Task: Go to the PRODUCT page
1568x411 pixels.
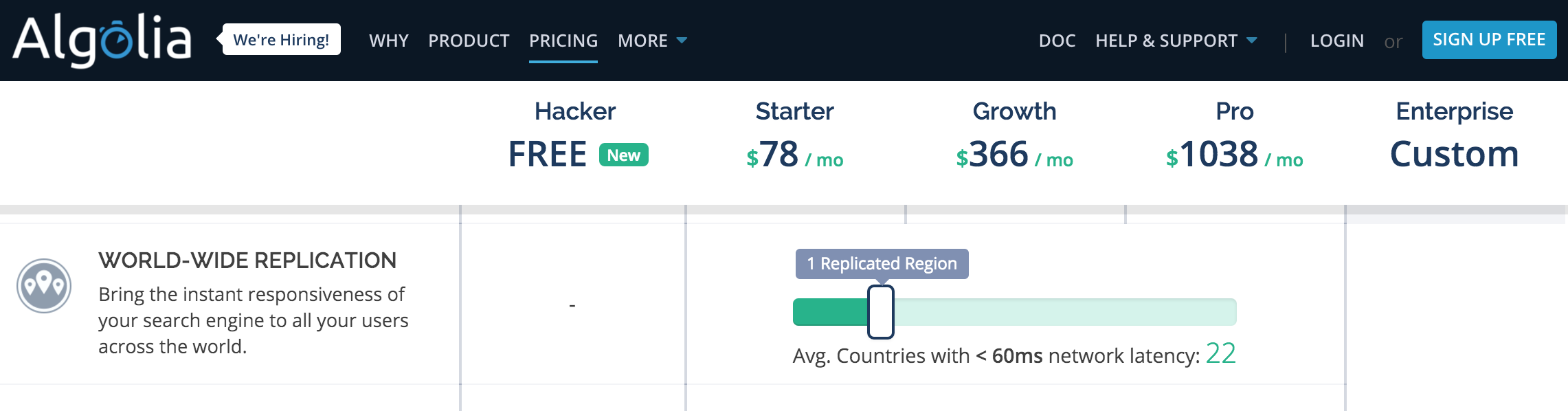Action: 469,41
